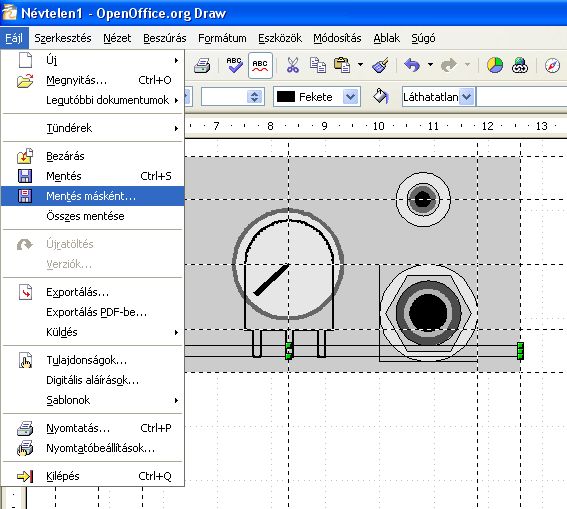Open the Nézet menu
The height and width of the screenshot is (509, 567).
[x=117, y=38]
